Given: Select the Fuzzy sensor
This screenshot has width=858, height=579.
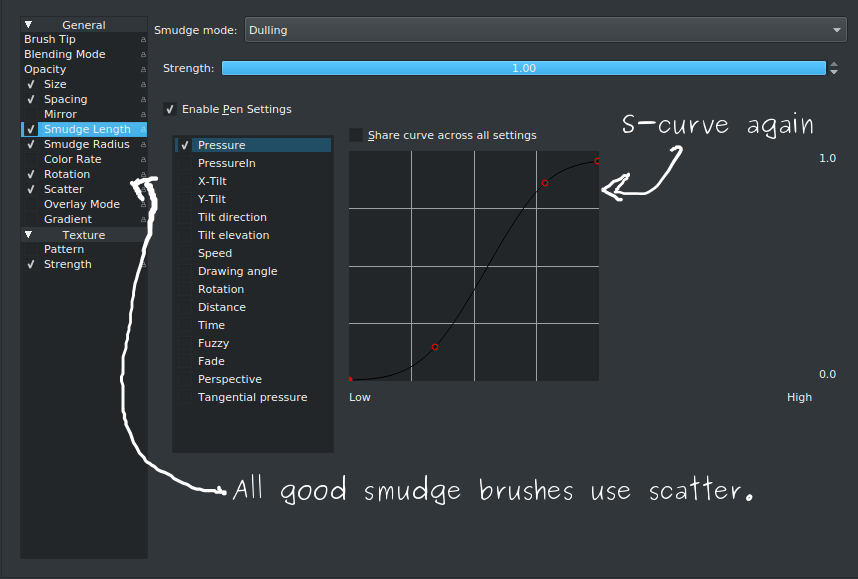Looking at the screenshot, I should pos(213,343).
